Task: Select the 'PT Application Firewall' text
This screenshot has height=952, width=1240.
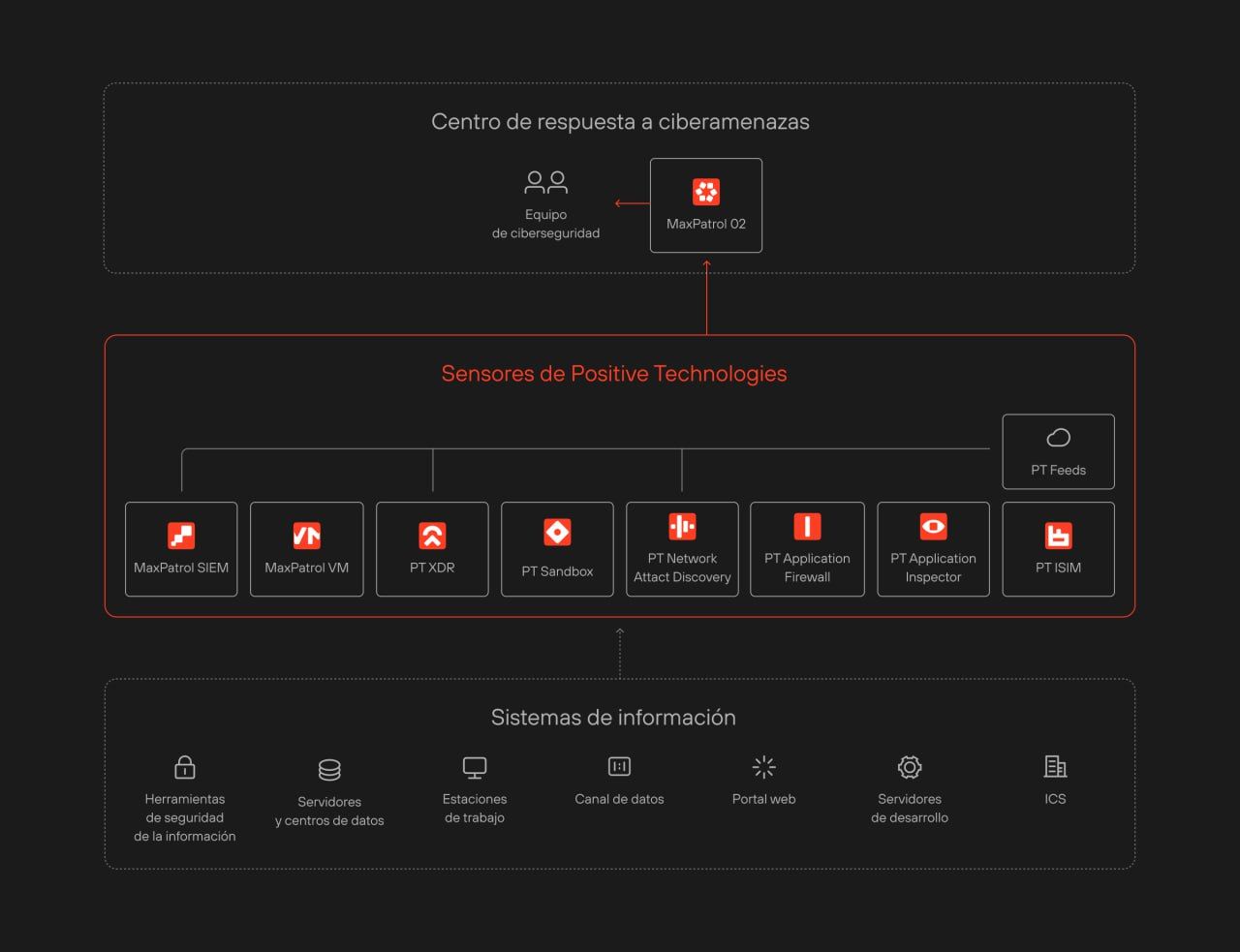Action: pyautogui.click(x=807, y=568)
